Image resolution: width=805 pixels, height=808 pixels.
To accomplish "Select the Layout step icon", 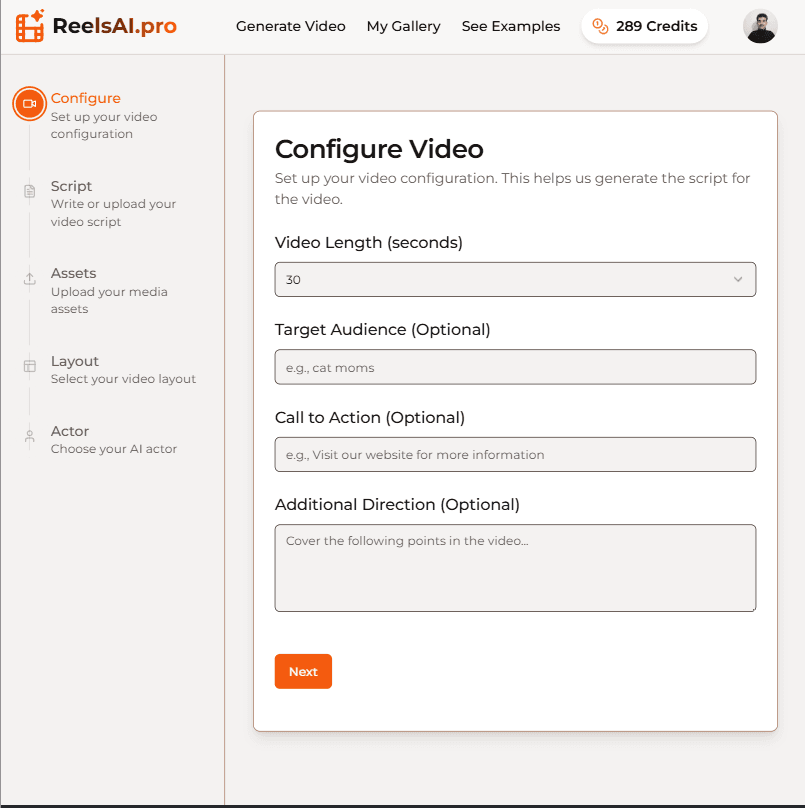I will click(28, 366).
